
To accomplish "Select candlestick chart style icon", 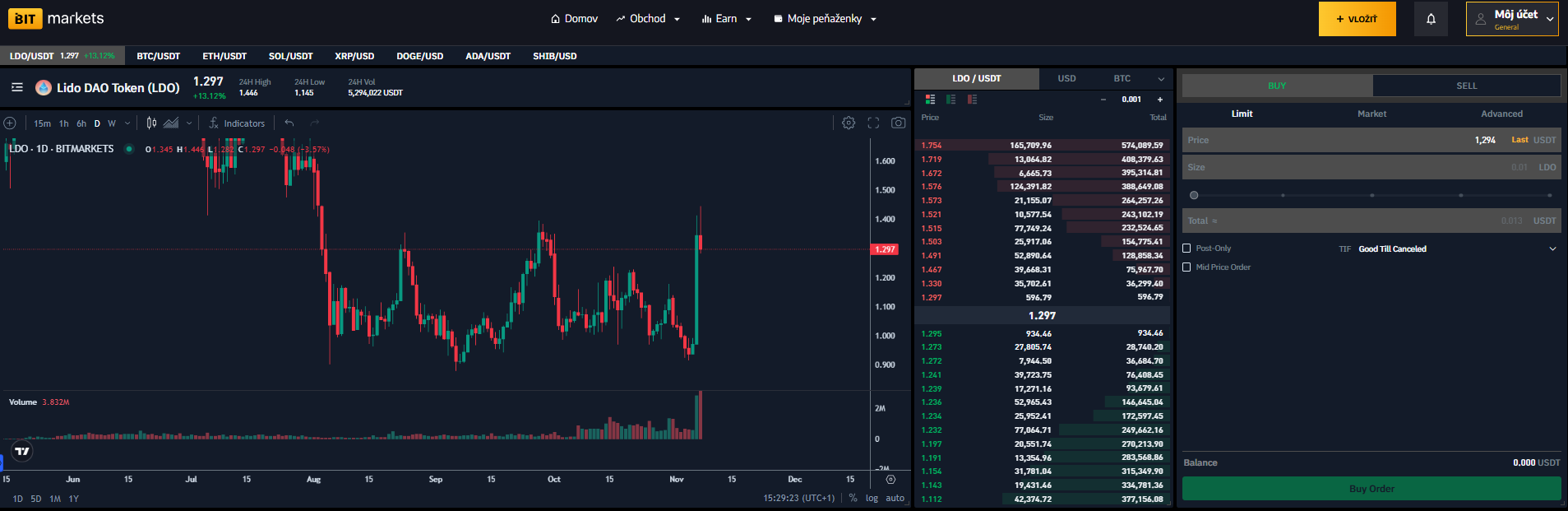I will (x=151, y=123).
